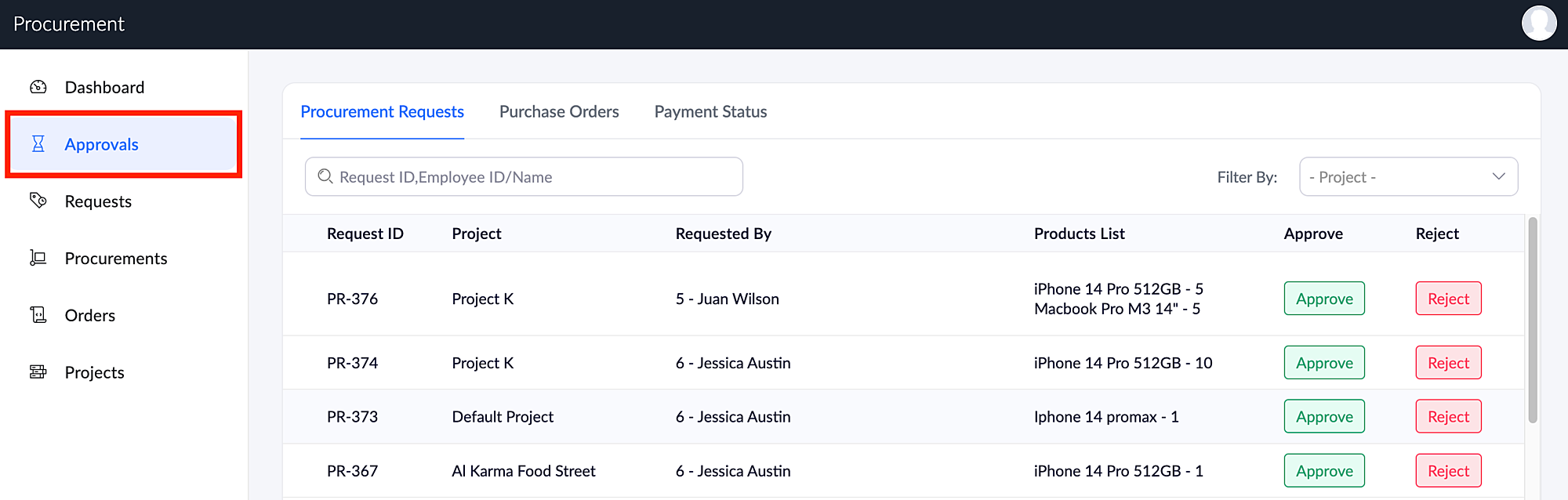Approve request PR-373
The image size is (1568, 500).
(1324, 417)
